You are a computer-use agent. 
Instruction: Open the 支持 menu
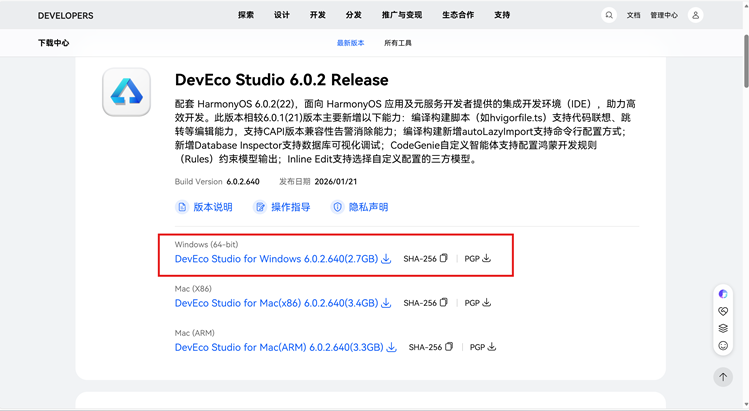point(502,15)
